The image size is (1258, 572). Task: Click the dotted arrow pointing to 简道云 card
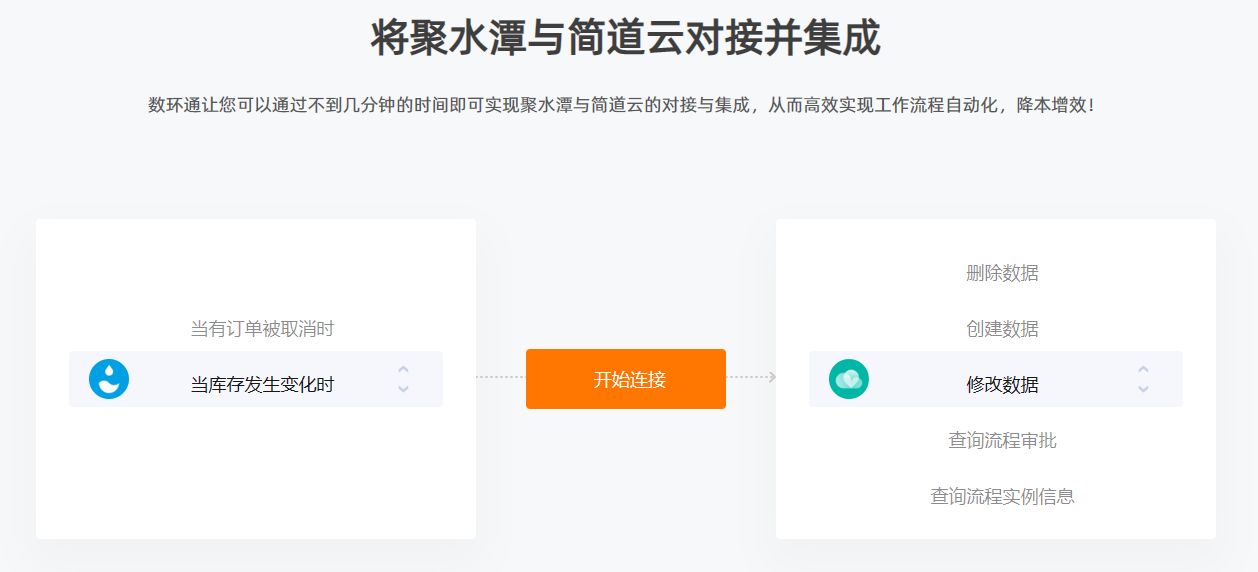tap(751, 377)
